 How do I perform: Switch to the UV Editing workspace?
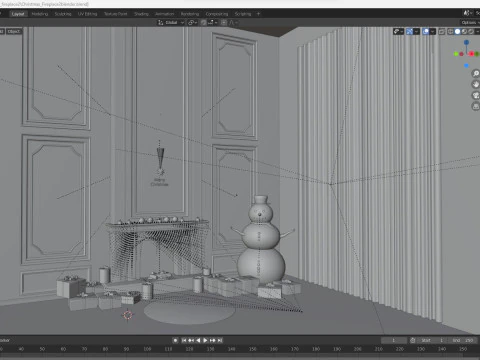pyautogui.click(x=87, y=14)
